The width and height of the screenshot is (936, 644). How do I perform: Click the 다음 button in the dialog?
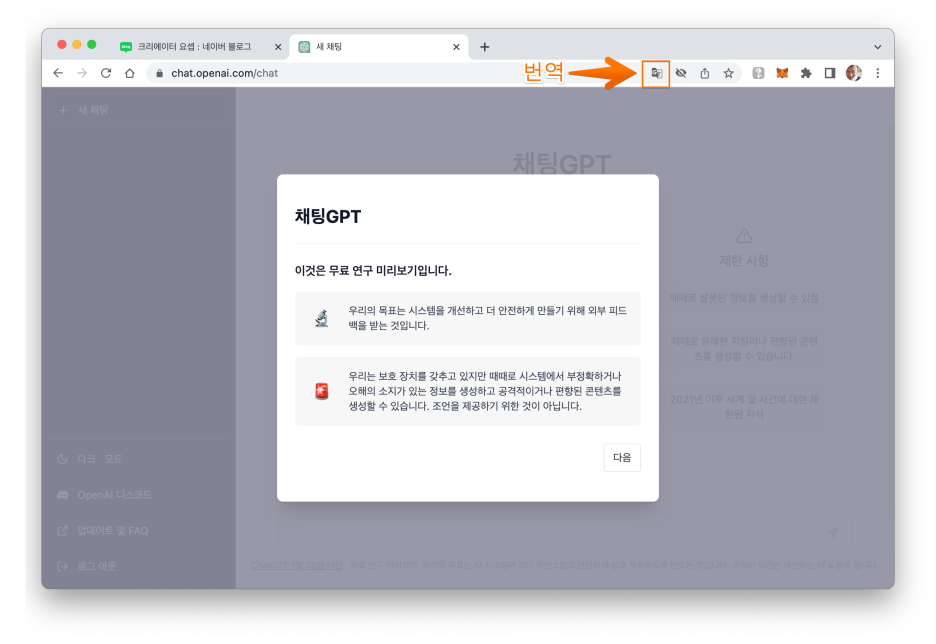tap(622, 457)
